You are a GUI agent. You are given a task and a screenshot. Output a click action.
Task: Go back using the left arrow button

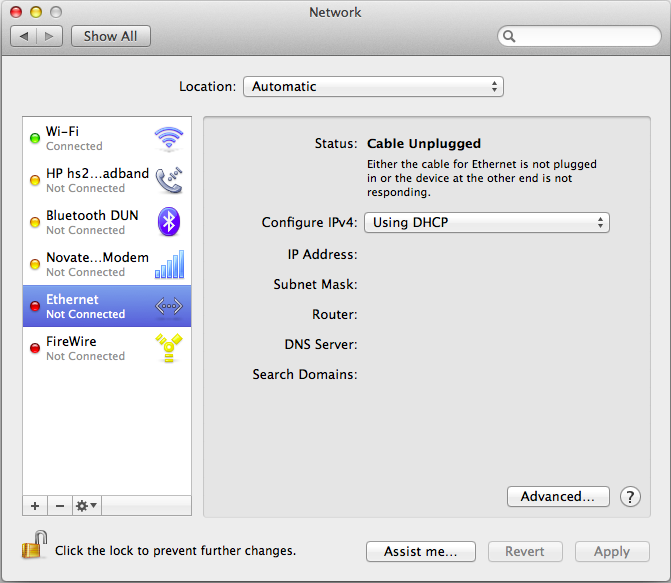24,36
